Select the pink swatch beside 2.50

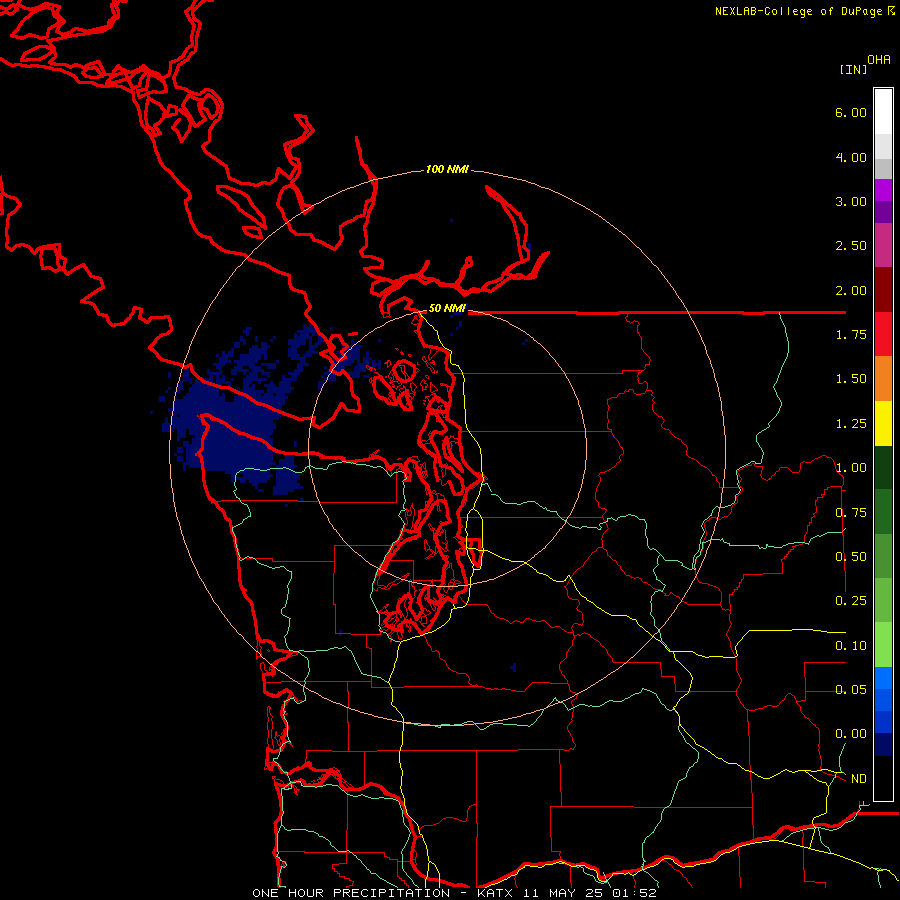[x=883, y=245]
